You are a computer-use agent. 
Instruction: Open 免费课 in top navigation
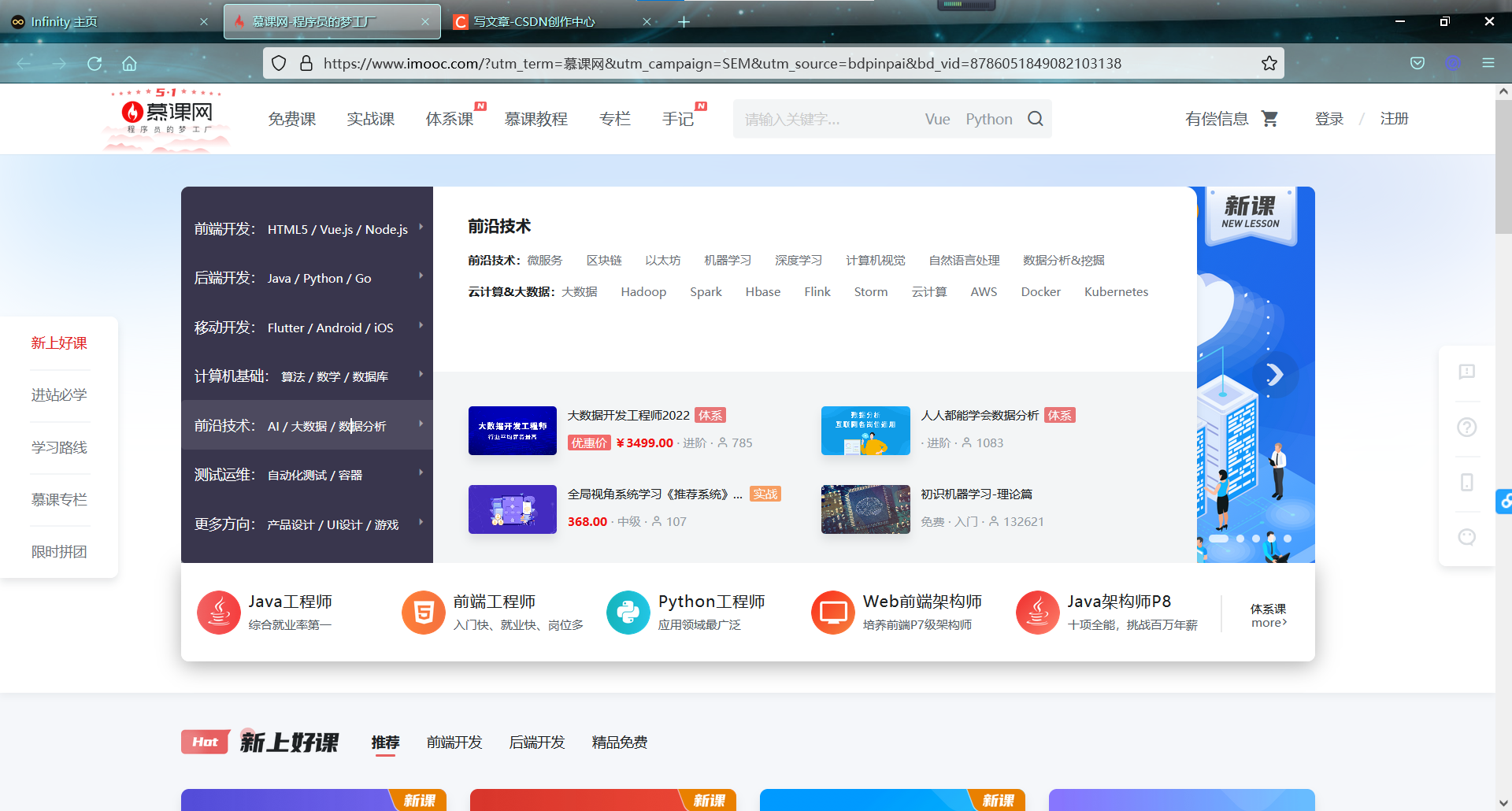[292, 119]
